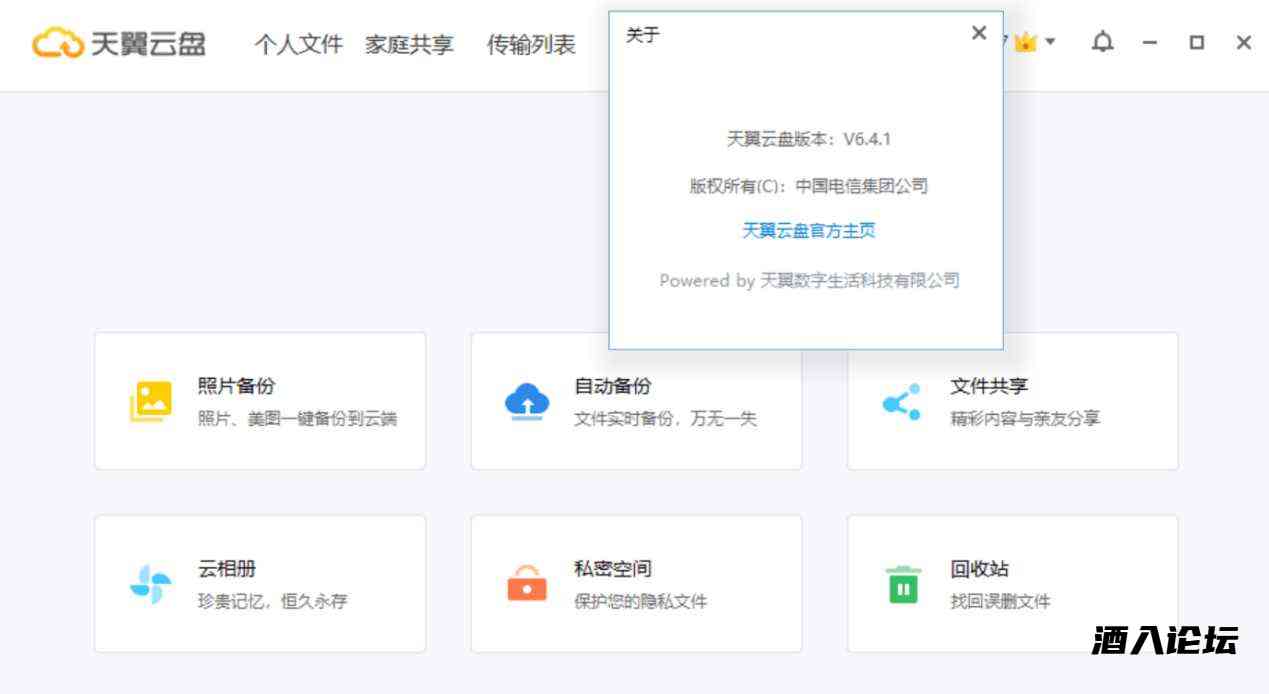Click the 回收站 card title
The width and height of the screenshot is (1269, 694).
point(979,569)
